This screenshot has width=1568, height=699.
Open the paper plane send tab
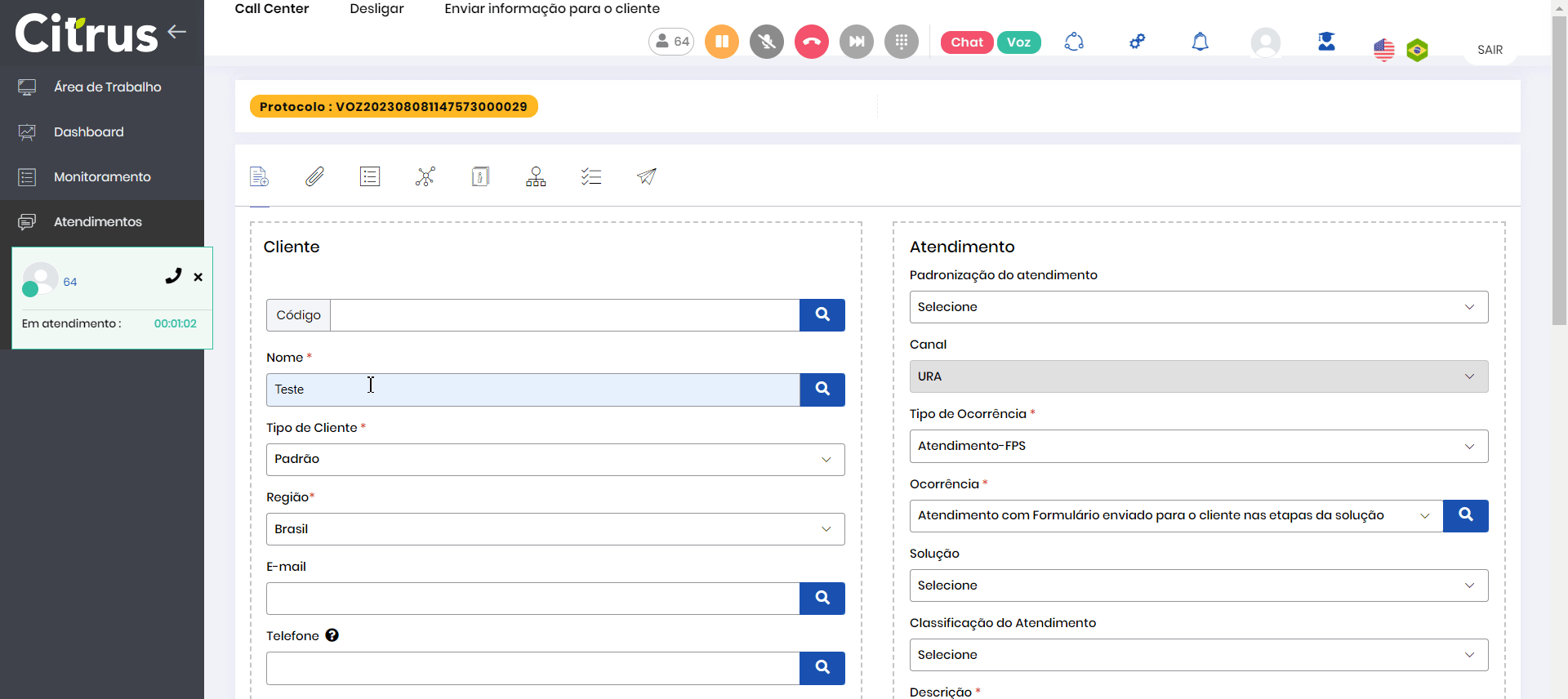coord(647,176)
